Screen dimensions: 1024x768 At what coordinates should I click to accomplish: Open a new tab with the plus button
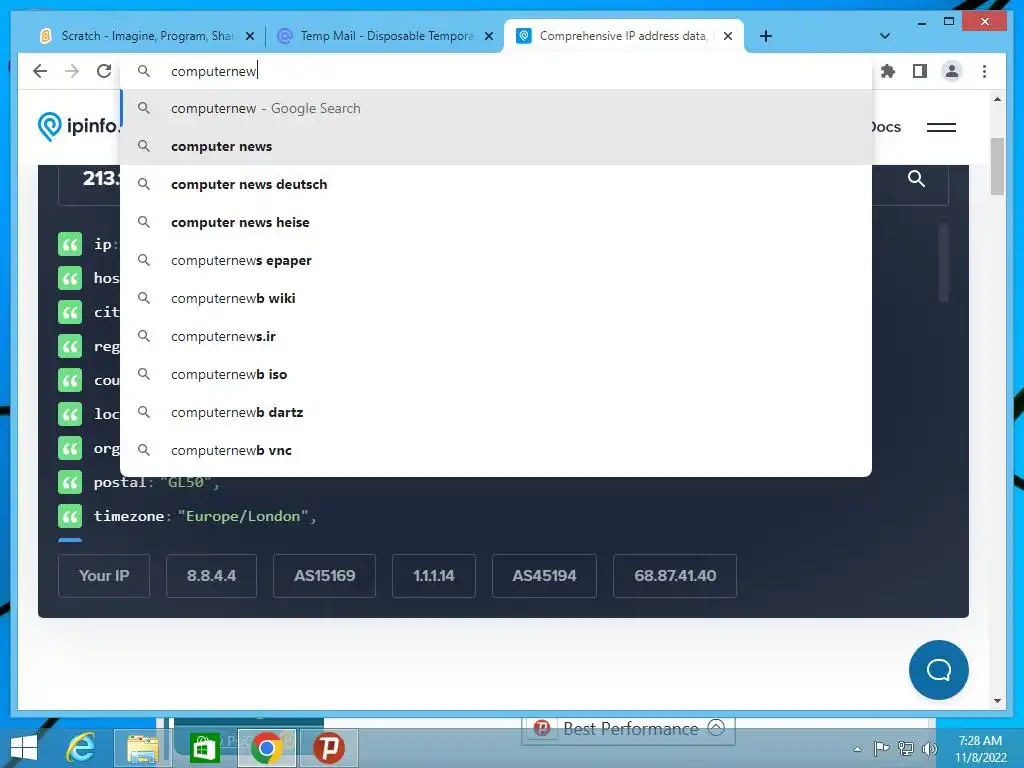pyautogui.click(x=766, y=36)
